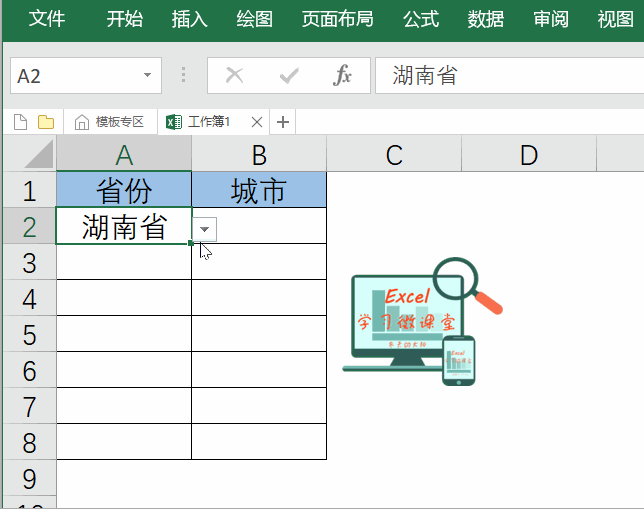The height and width of the screenshot is (509, 644).
Task: Open the 公式 ribbon tab
Action: [x=421, y=19]
